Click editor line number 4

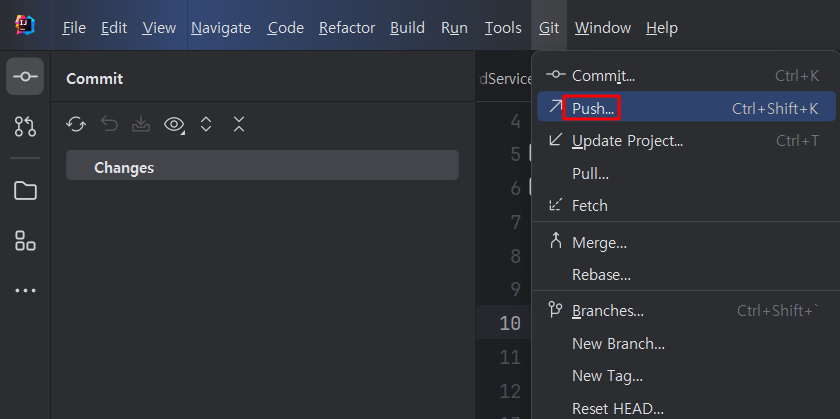coord(515,122)
